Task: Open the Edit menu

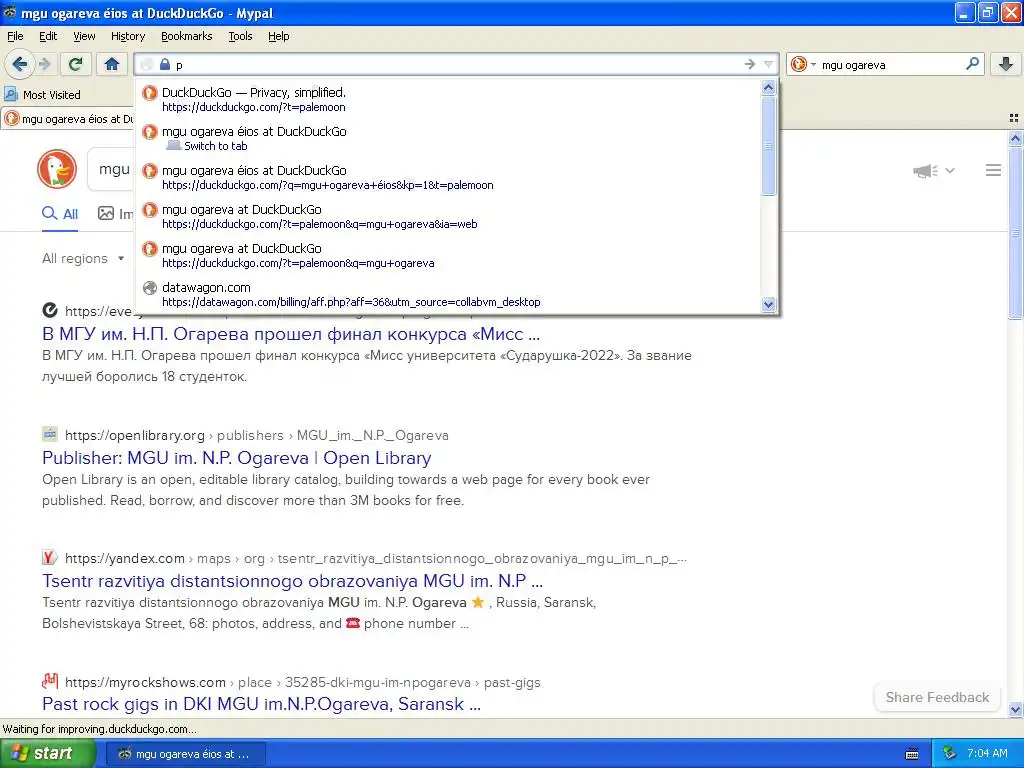Action: pos(48,36)
